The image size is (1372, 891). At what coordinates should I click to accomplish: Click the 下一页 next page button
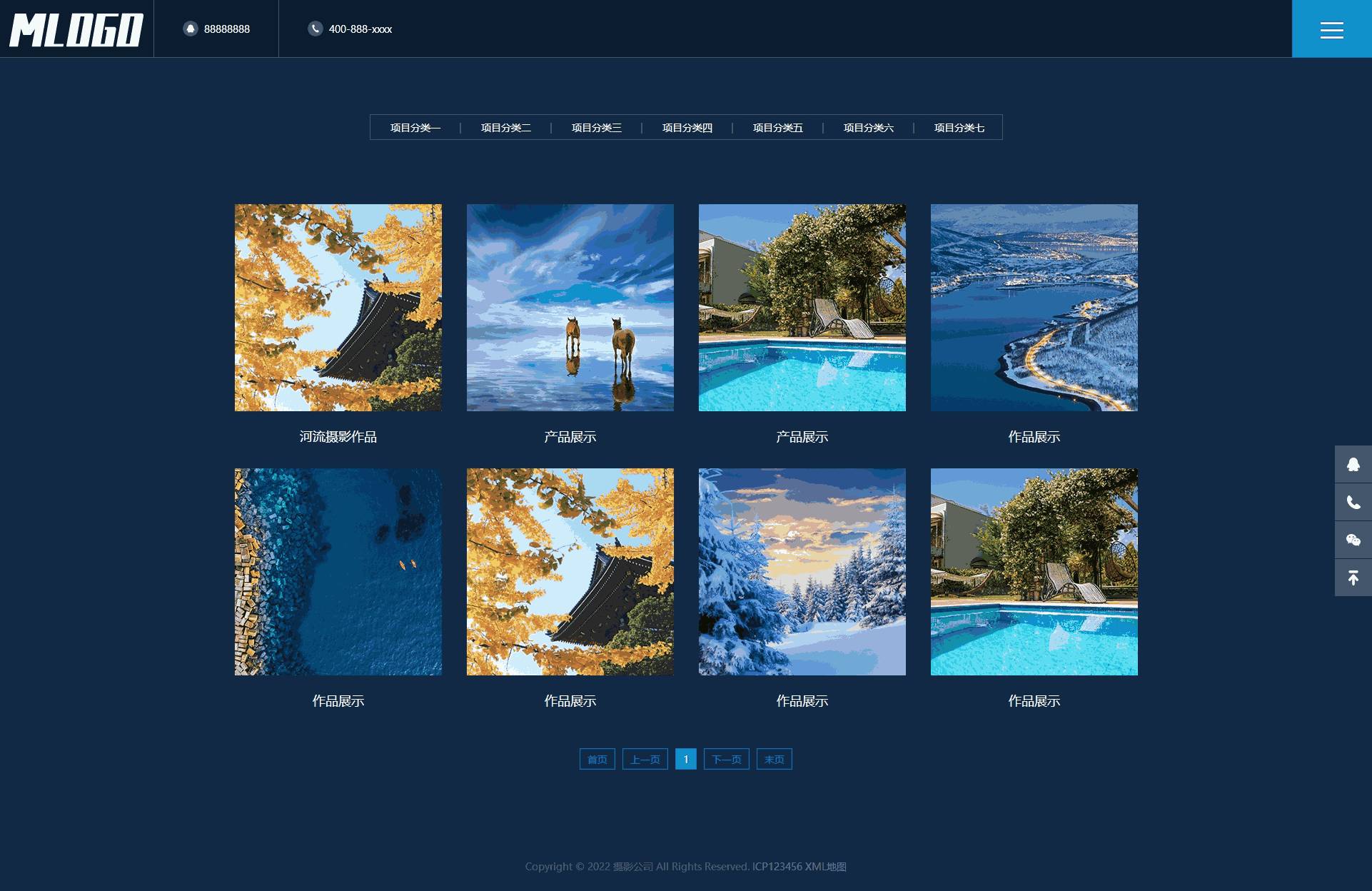pos(726,759)
